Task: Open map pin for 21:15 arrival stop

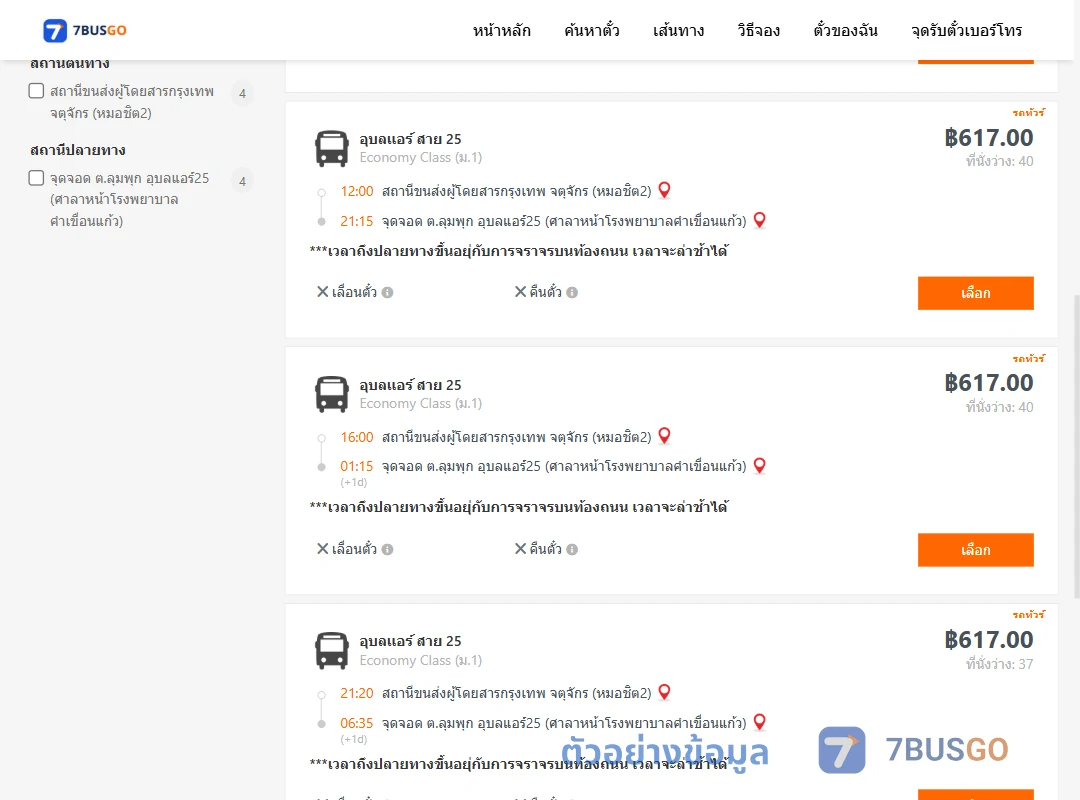Action: [759, 220]
